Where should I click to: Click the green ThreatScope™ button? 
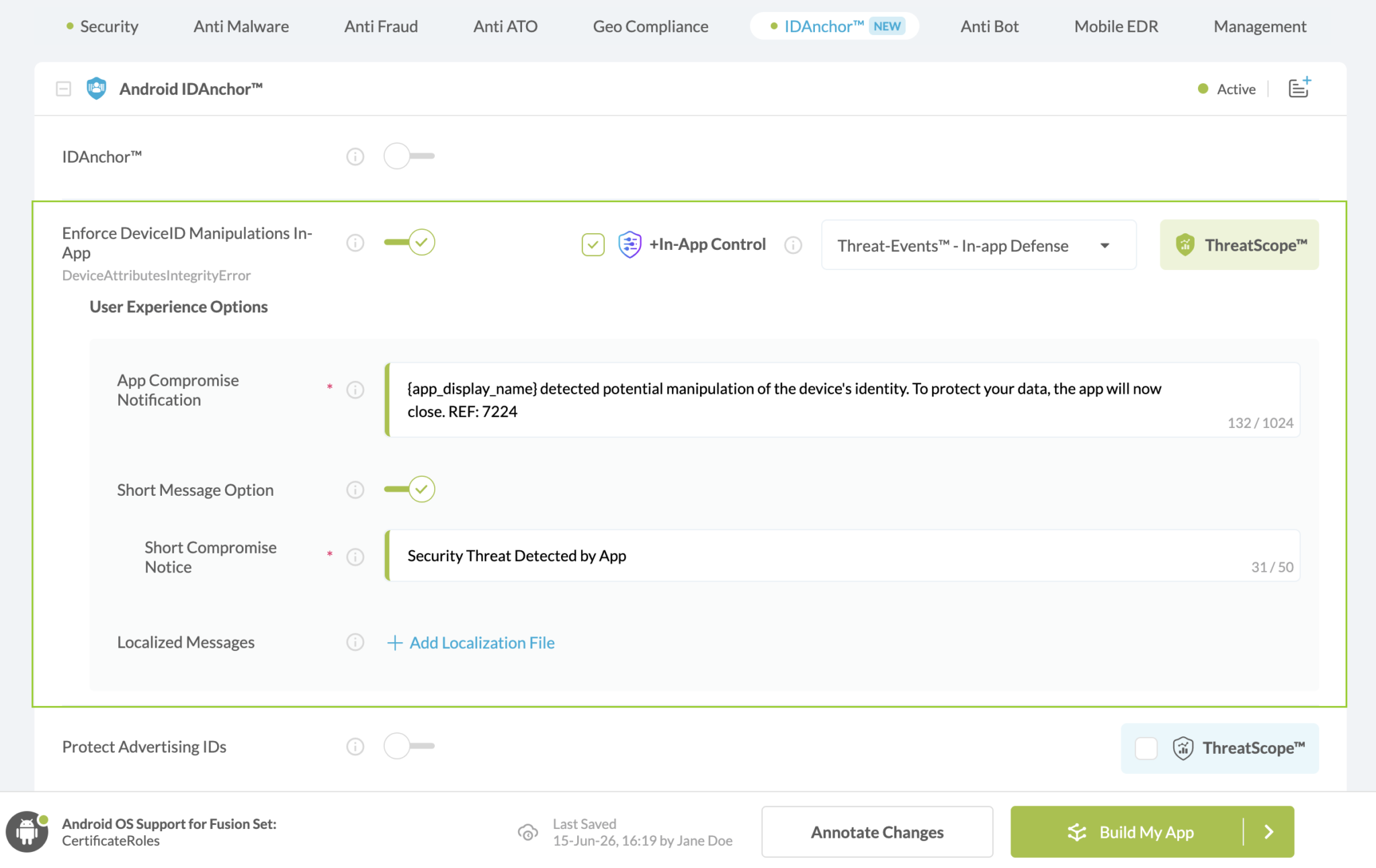click(x=1240, y=245)
